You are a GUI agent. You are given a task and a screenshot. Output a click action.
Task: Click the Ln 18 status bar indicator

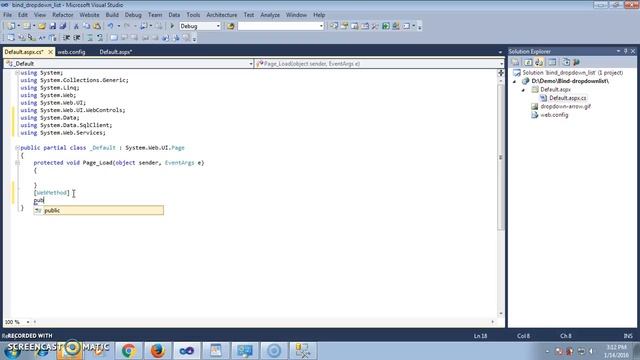(x=480, y=336)
